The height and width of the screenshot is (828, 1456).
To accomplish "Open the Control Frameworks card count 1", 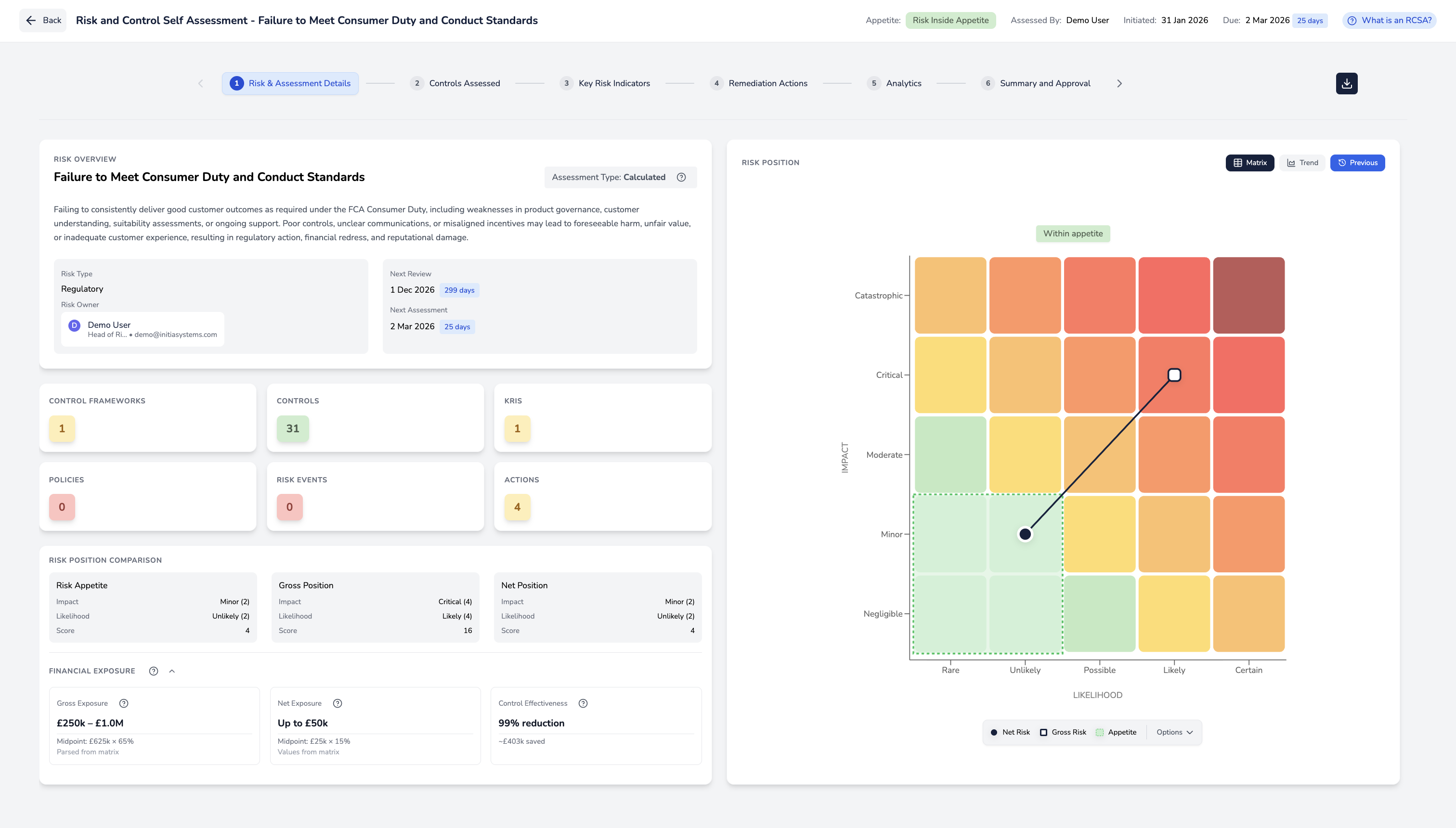I will tap(62, 429).
